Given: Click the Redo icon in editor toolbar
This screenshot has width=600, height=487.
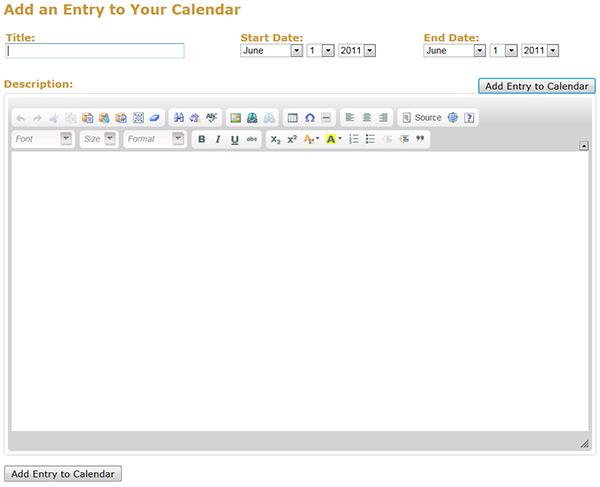Looking at the screenshot, I should 37,118.
